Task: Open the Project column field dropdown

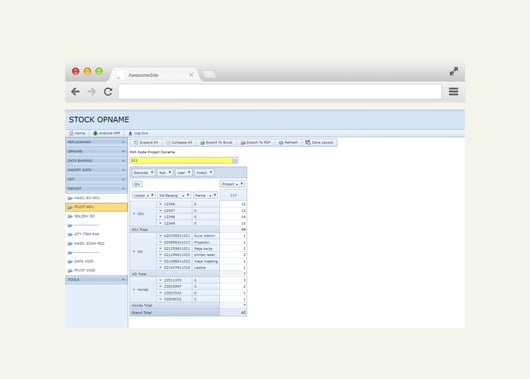Action: tap(242, 184)
